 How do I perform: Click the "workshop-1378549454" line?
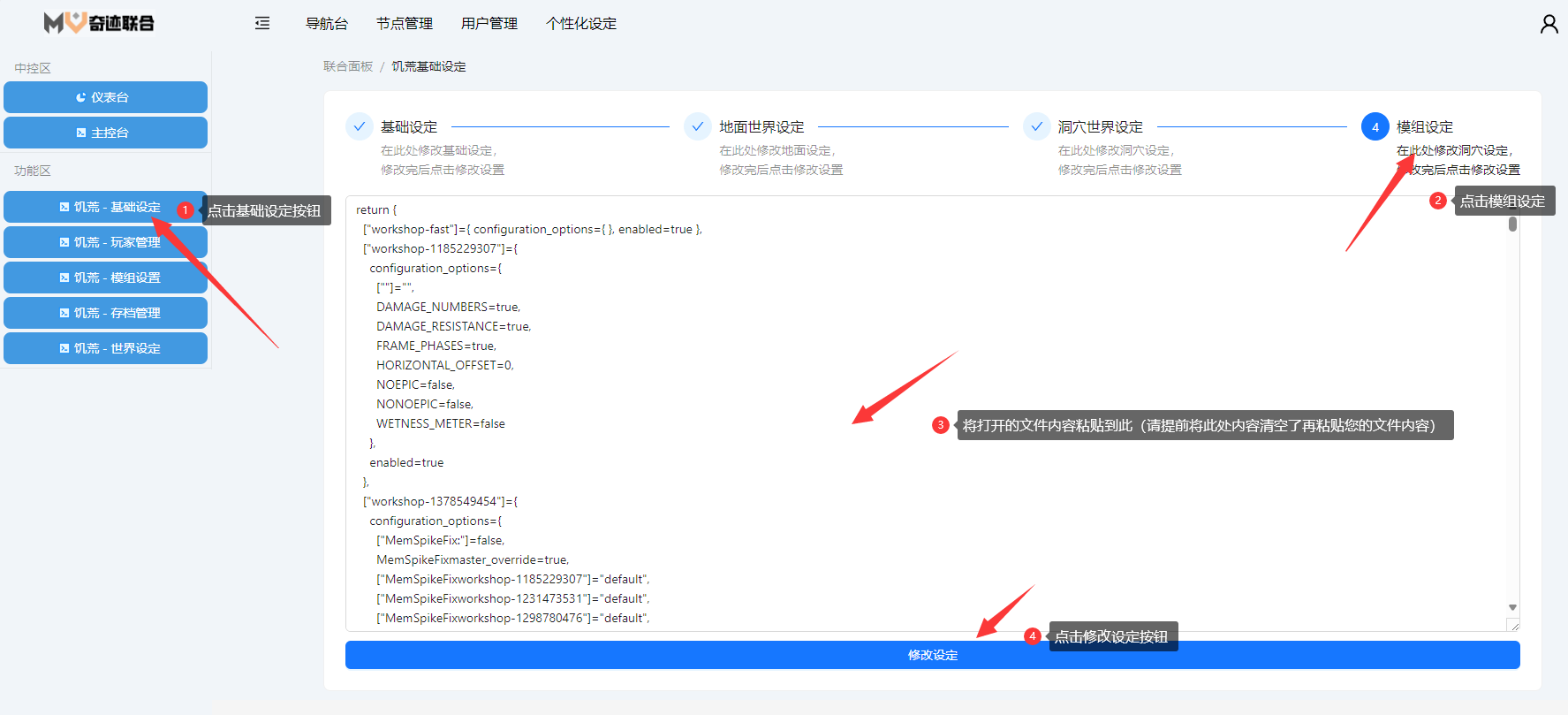click(440, 501)
